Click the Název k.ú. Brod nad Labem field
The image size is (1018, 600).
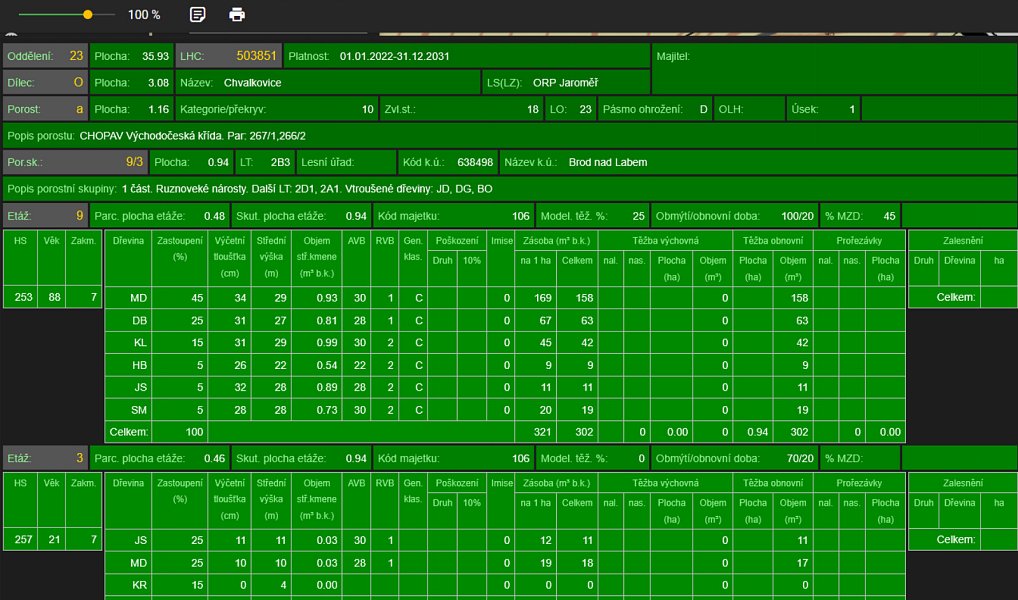pos(758,162)
